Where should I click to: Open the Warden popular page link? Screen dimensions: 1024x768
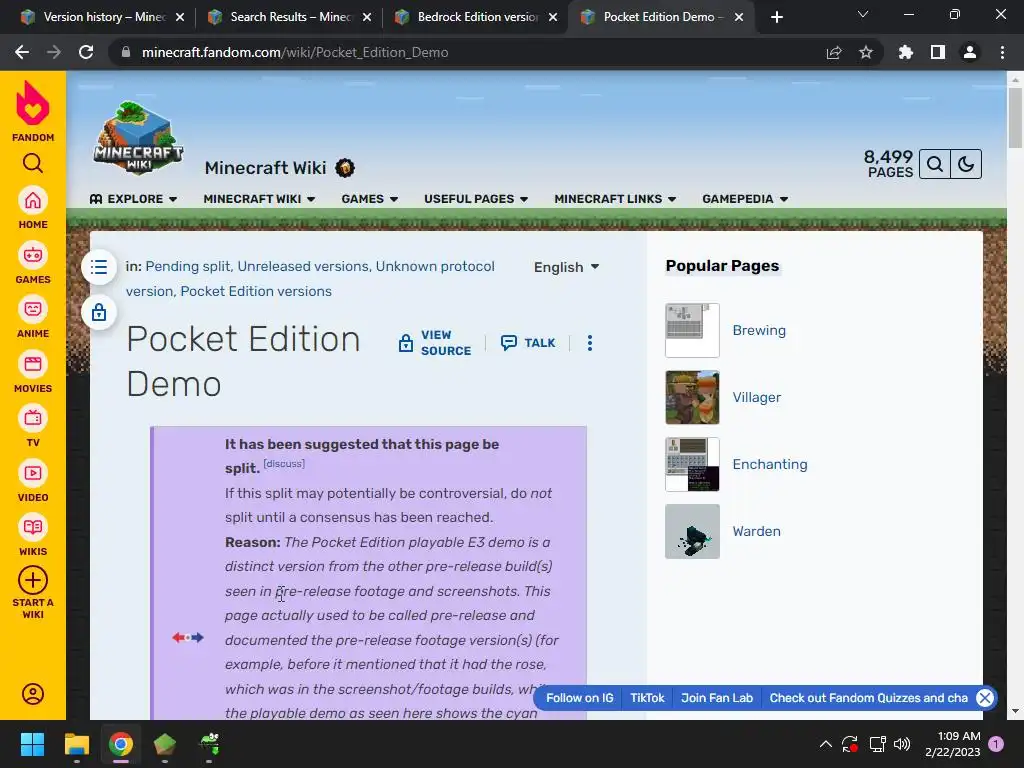pos(756,531)
